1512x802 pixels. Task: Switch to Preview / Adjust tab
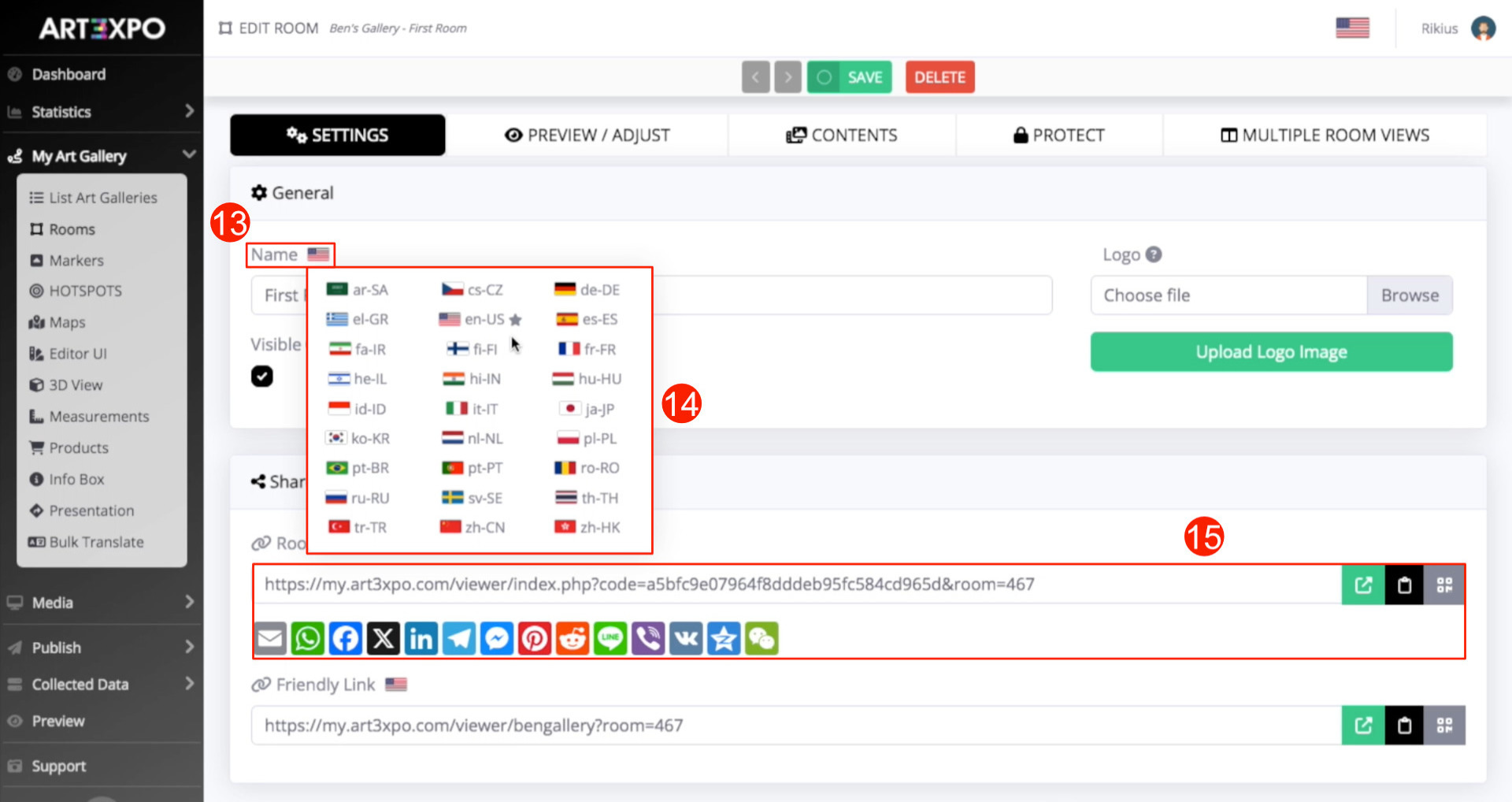pyautogui.click(x=587, y=135)
